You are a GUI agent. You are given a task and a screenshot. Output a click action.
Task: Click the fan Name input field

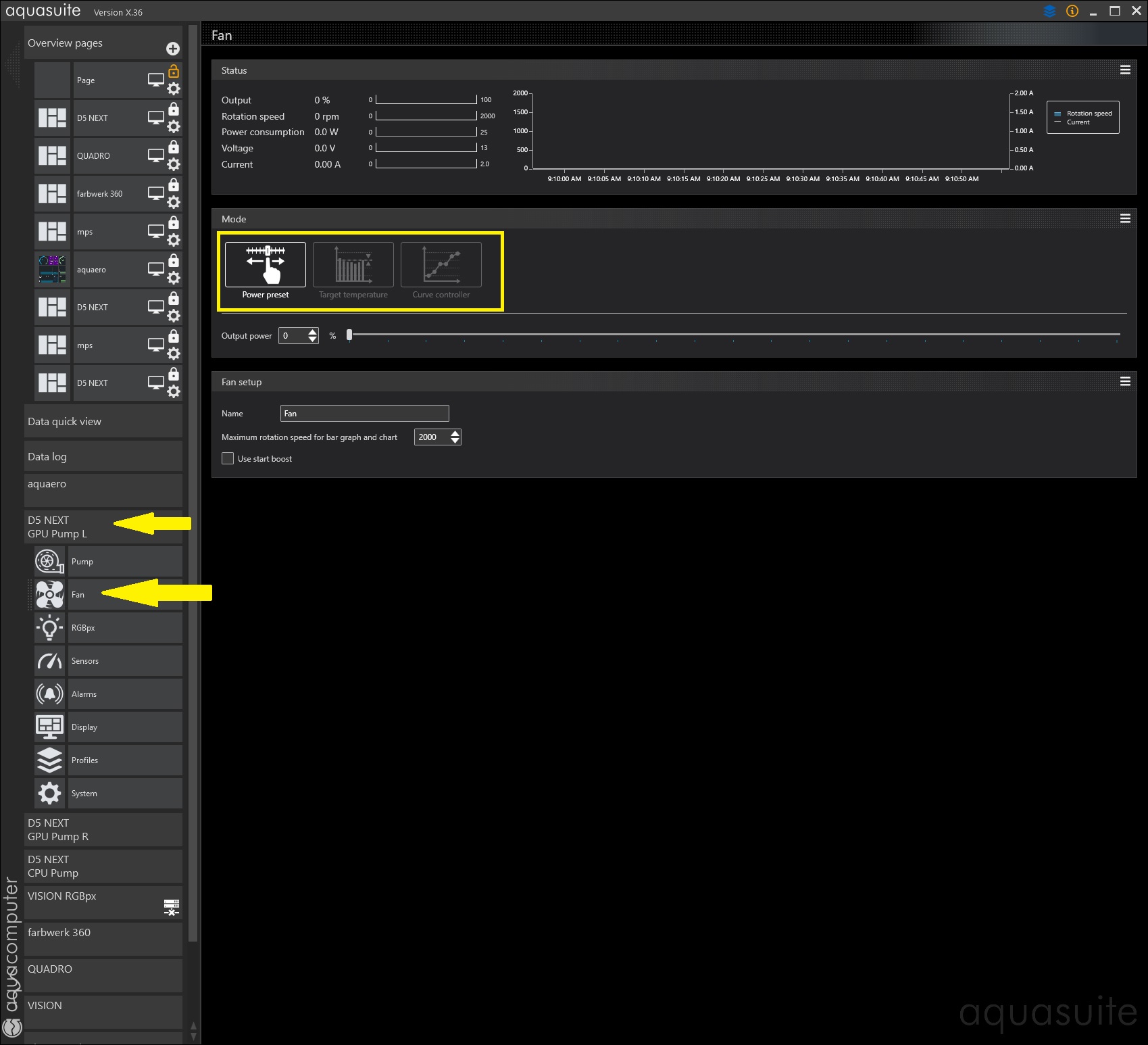(x=365, y=414)
